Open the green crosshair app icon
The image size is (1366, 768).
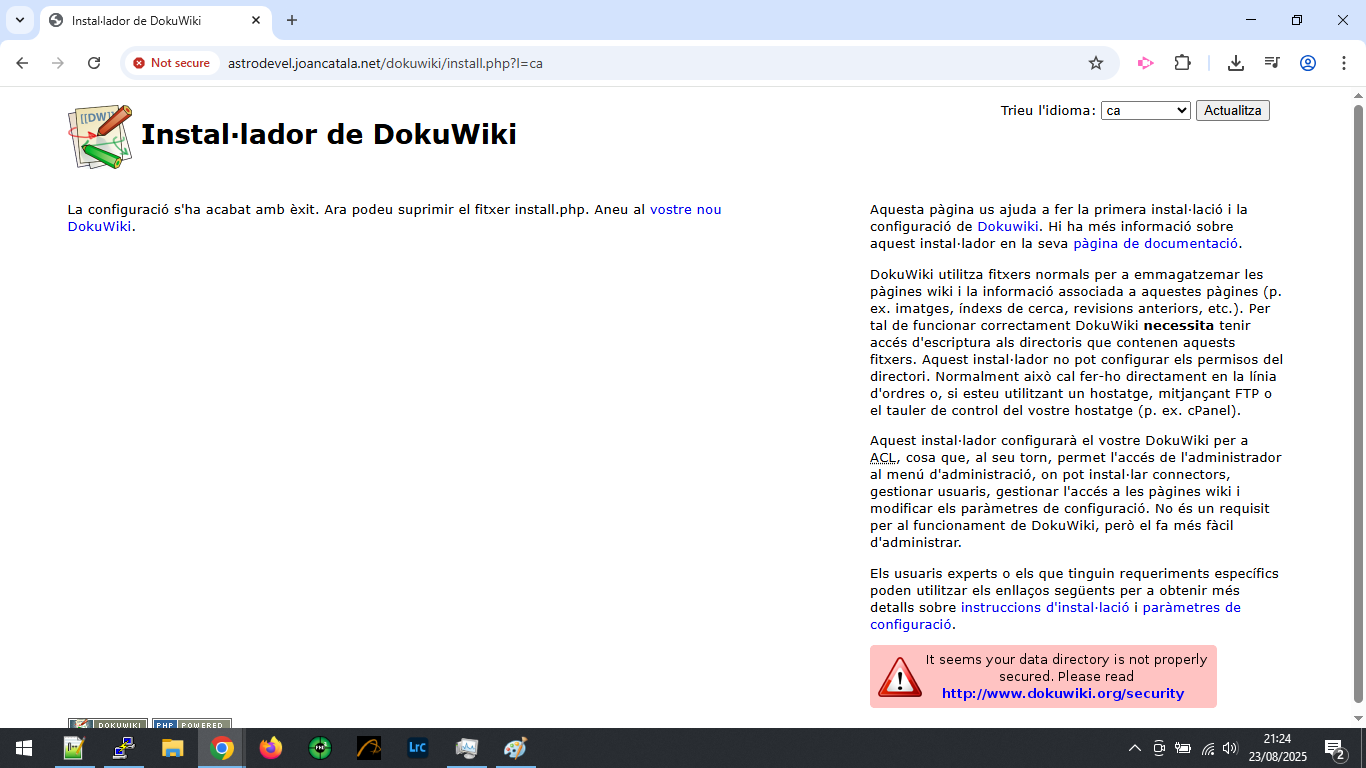[320, 748]
